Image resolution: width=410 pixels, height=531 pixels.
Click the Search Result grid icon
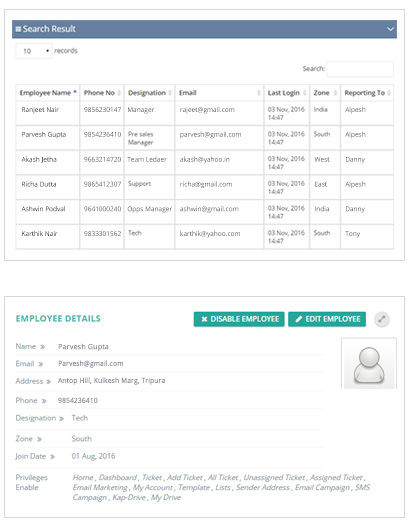pyautogui.click(x=18, y=29)
